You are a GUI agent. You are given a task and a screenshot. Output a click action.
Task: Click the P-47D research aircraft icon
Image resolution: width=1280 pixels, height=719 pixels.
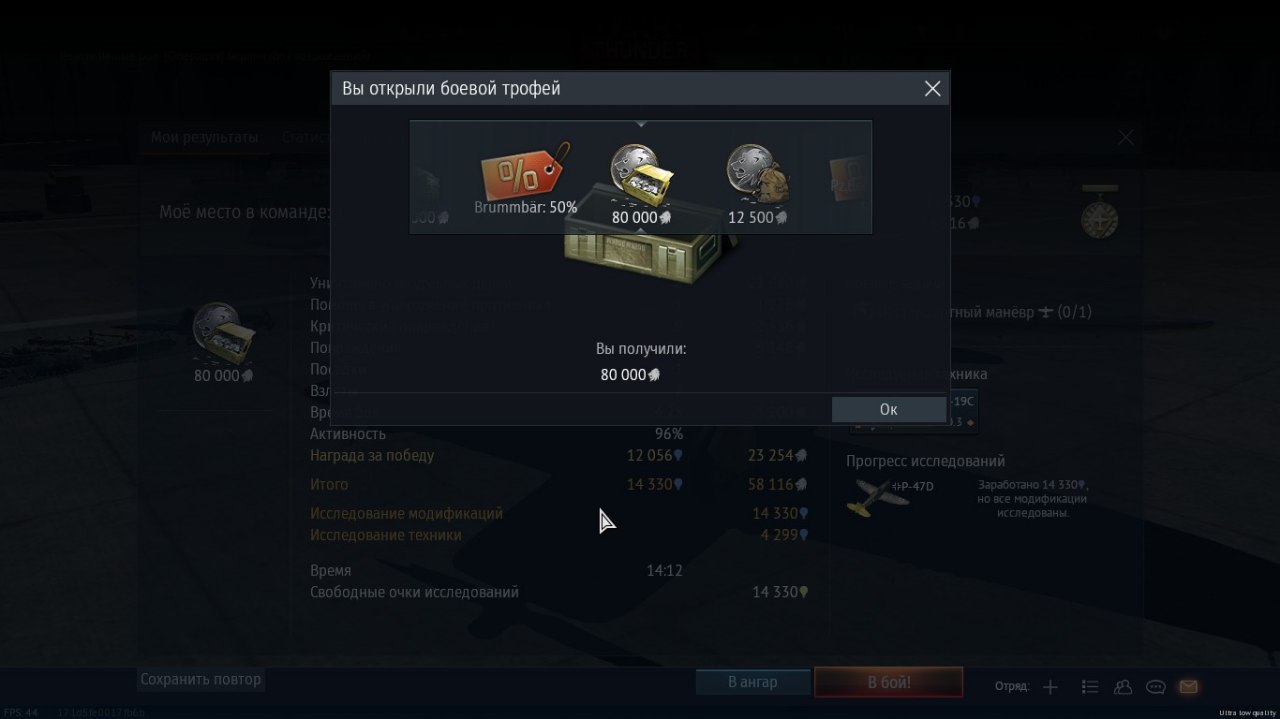(877, 495)
